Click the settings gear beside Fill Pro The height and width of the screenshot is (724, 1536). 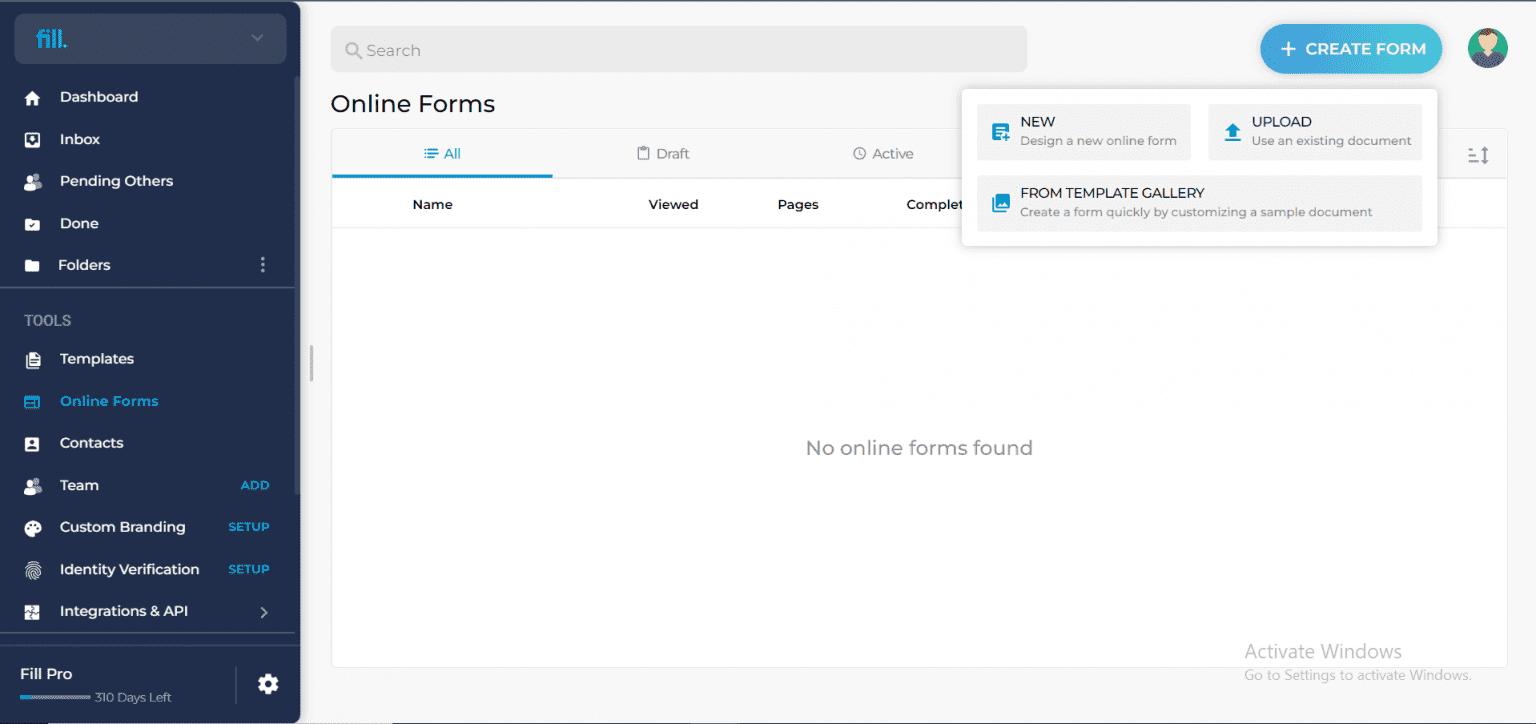(267, 684)
